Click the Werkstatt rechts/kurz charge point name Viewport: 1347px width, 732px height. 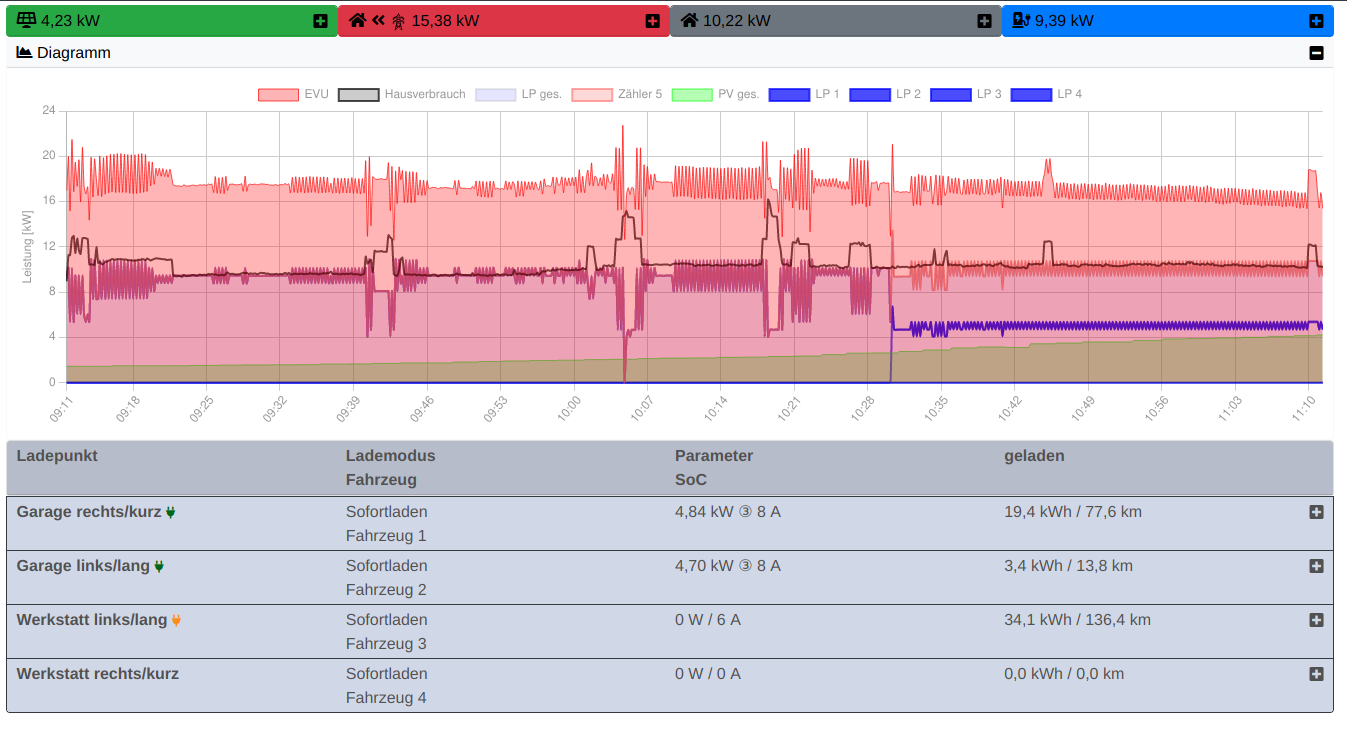point(98,674)
